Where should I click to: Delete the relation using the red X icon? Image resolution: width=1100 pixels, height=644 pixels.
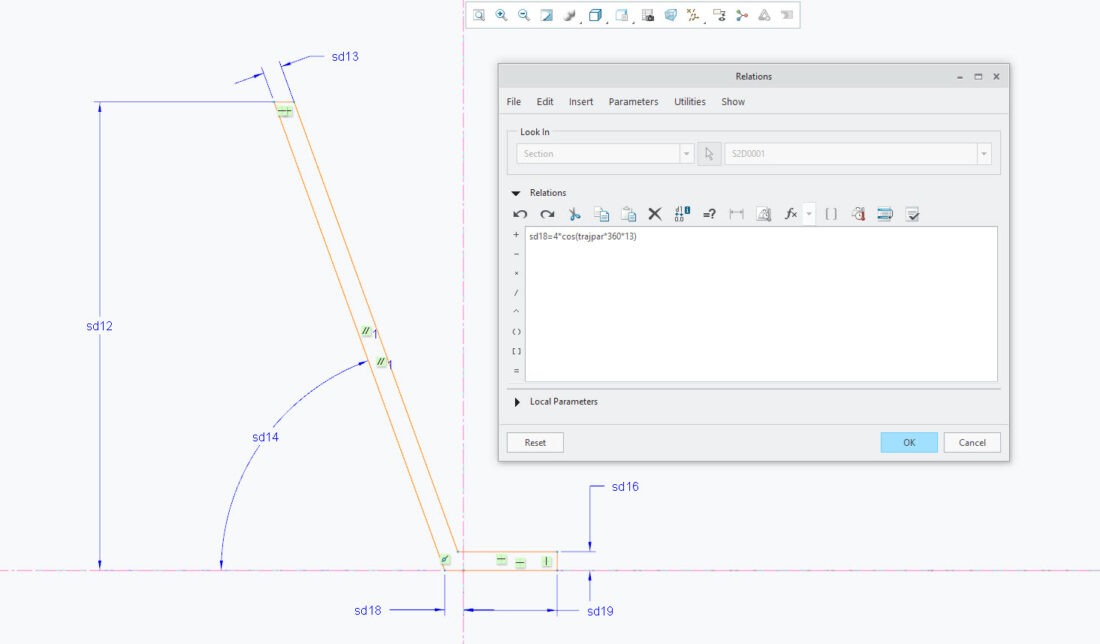pyautogui.click(x=655, y=213)
